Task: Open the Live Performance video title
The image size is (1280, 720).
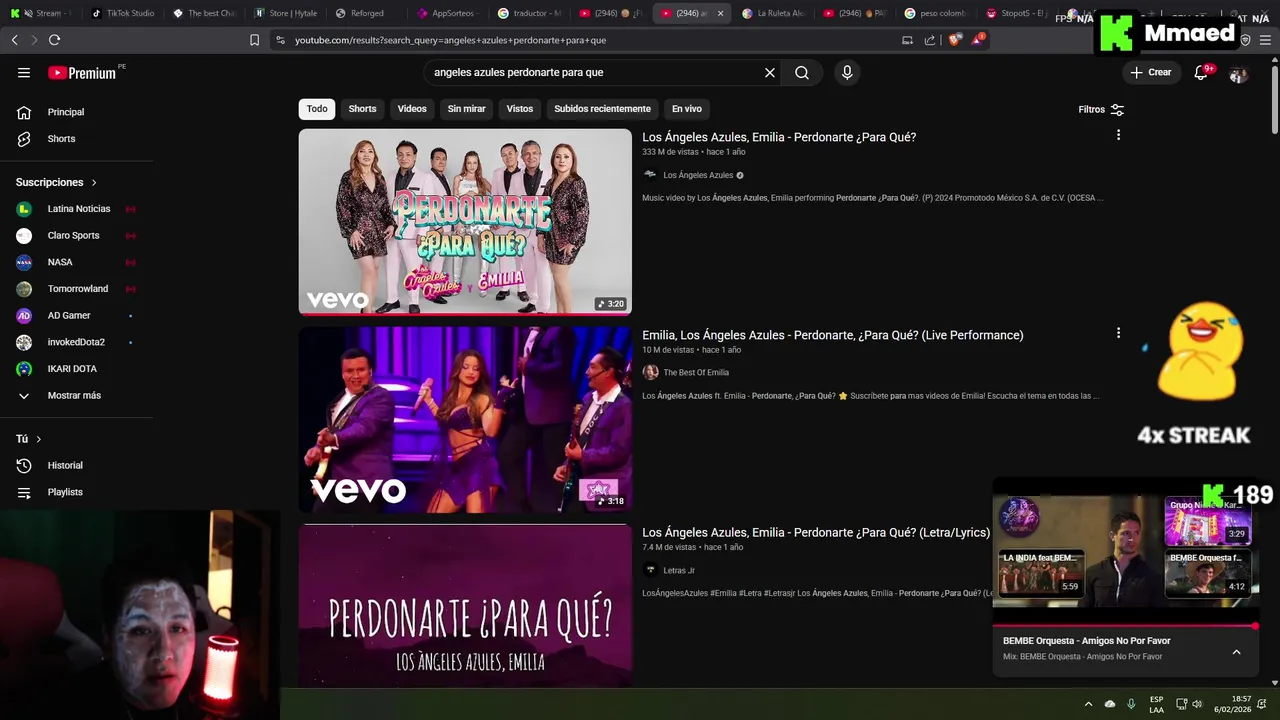Action: point(833,335)
